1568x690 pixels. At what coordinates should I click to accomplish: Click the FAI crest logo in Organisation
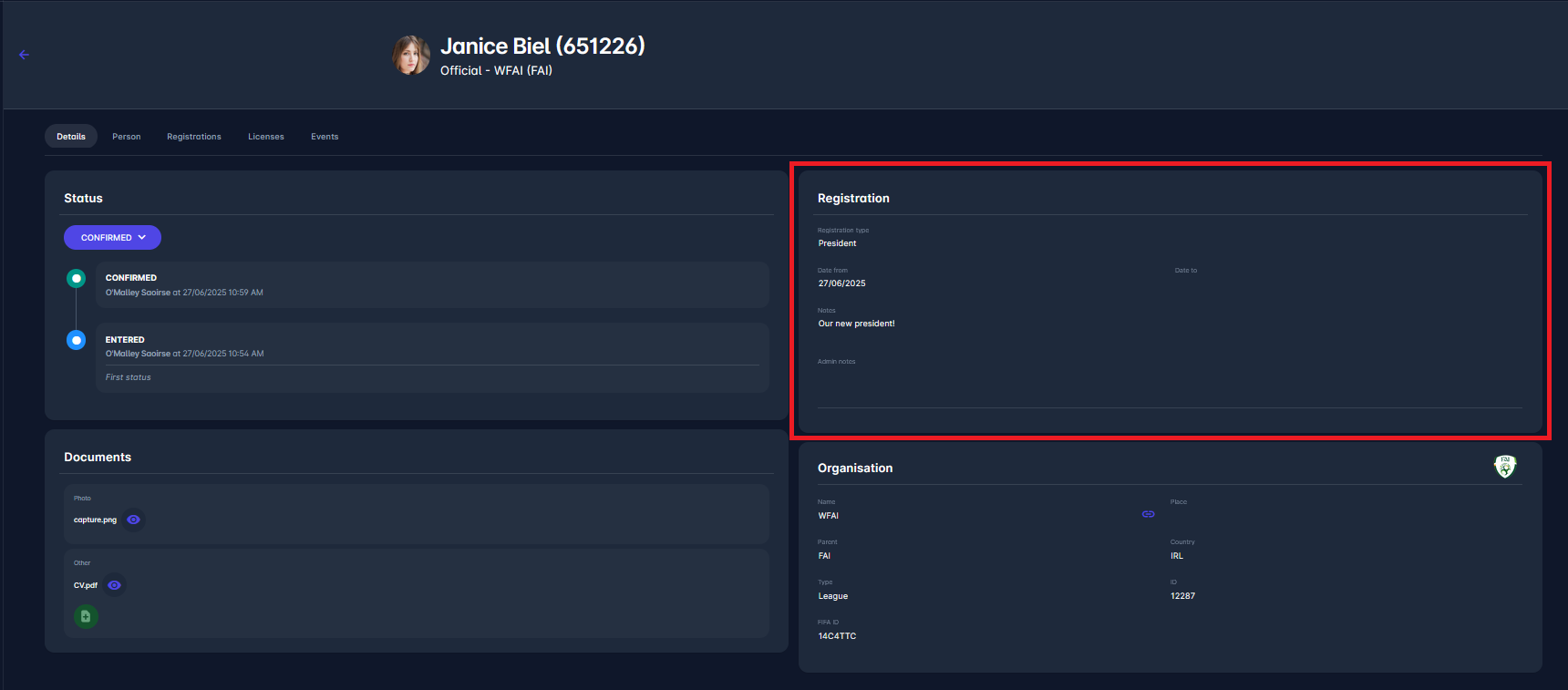click(x=1504, y=467)
